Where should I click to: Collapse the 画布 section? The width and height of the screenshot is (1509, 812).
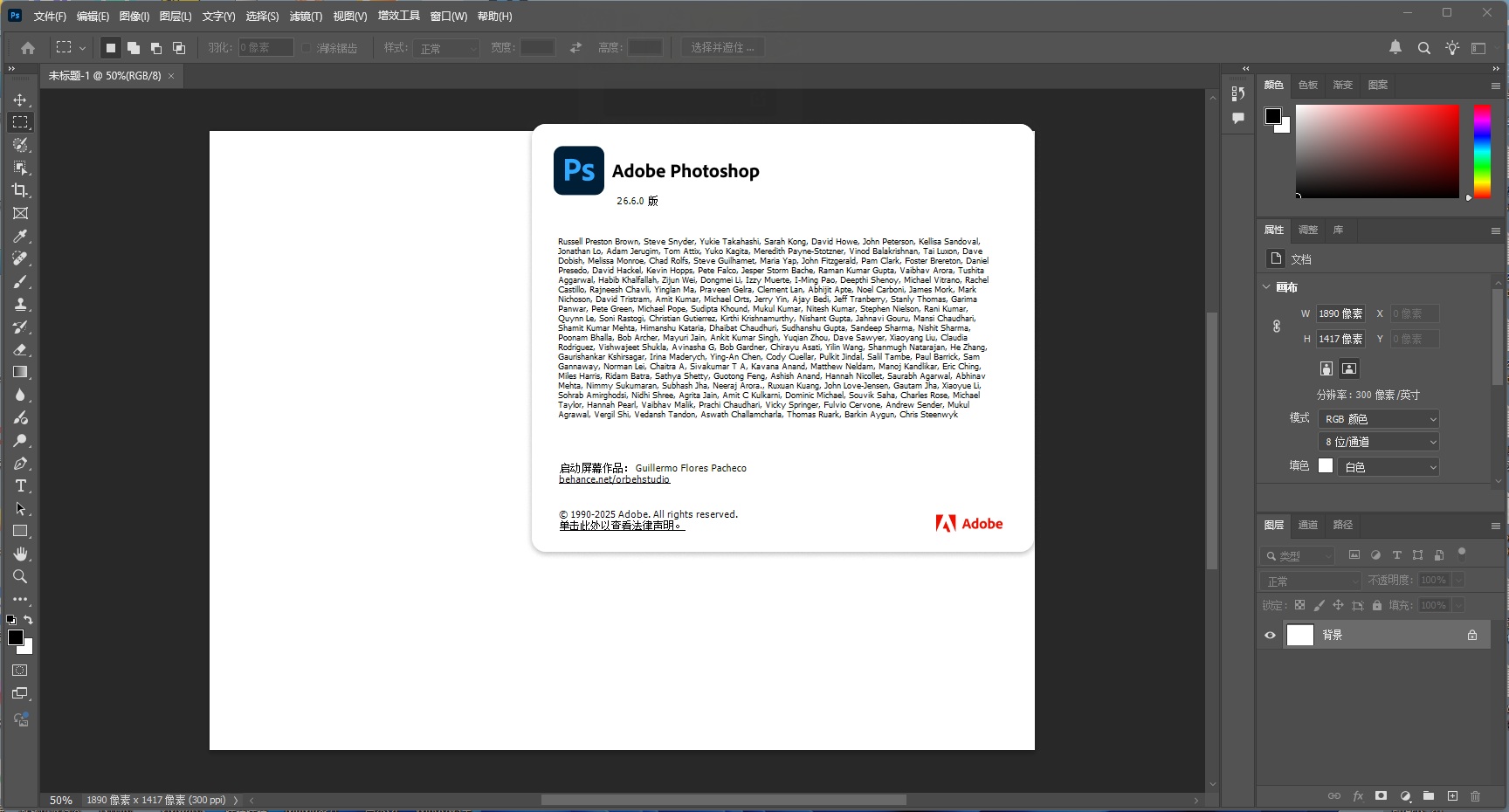pyautogui.click(x=1267, y=286)
